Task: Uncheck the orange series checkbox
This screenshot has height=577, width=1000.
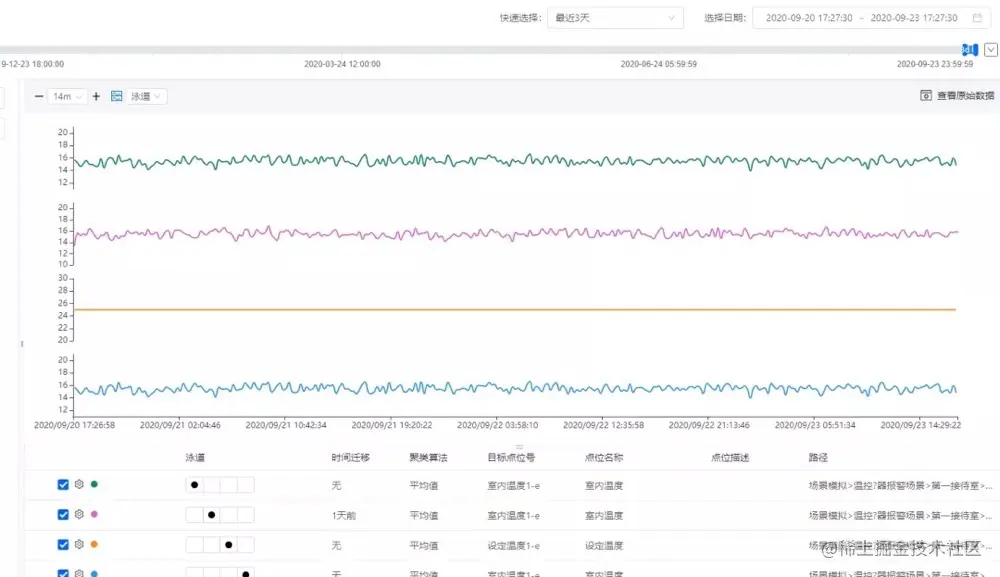Action: (x=63, y=544)
